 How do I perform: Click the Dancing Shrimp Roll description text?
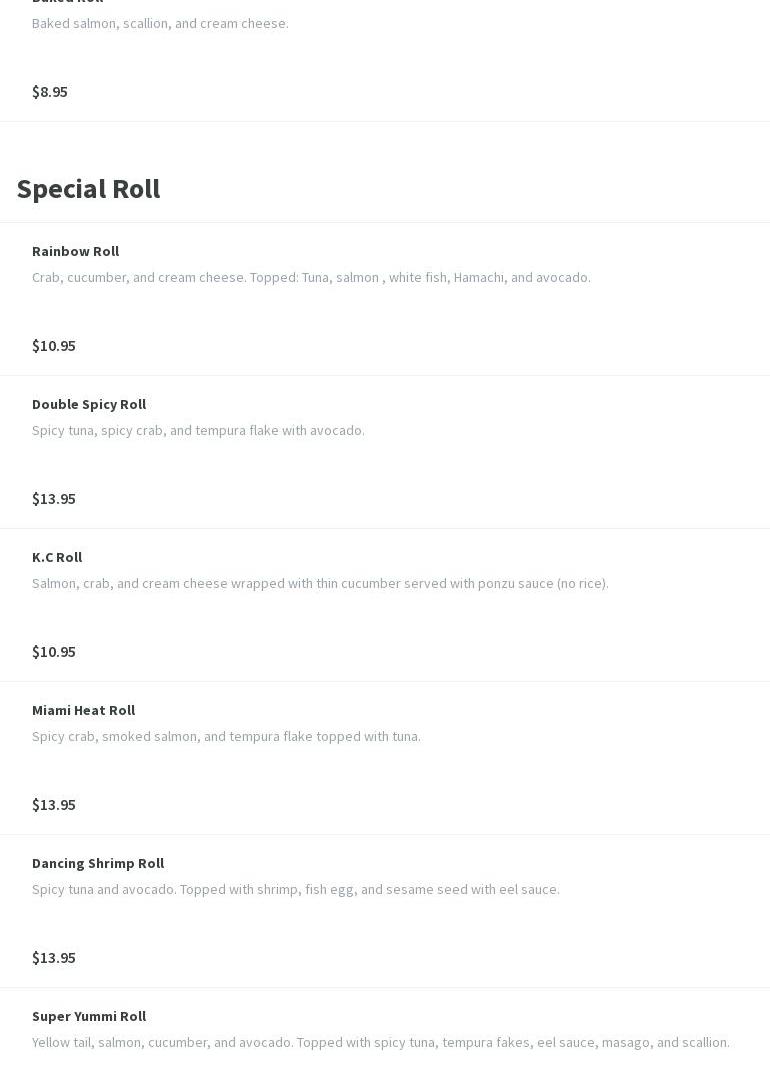[x=295, y=889]
